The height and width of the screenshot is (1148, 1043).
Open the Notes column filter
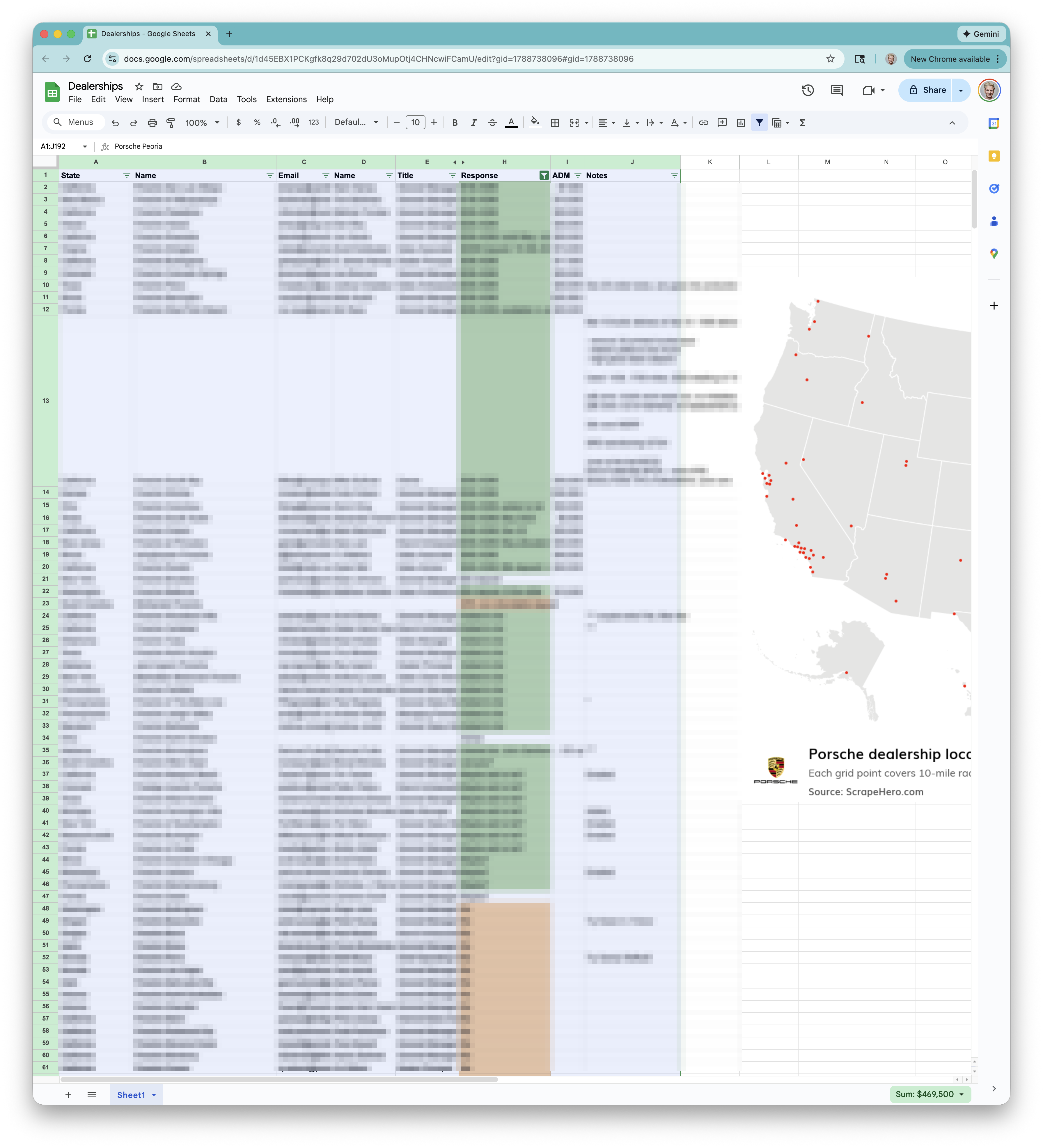pos(674,176)
